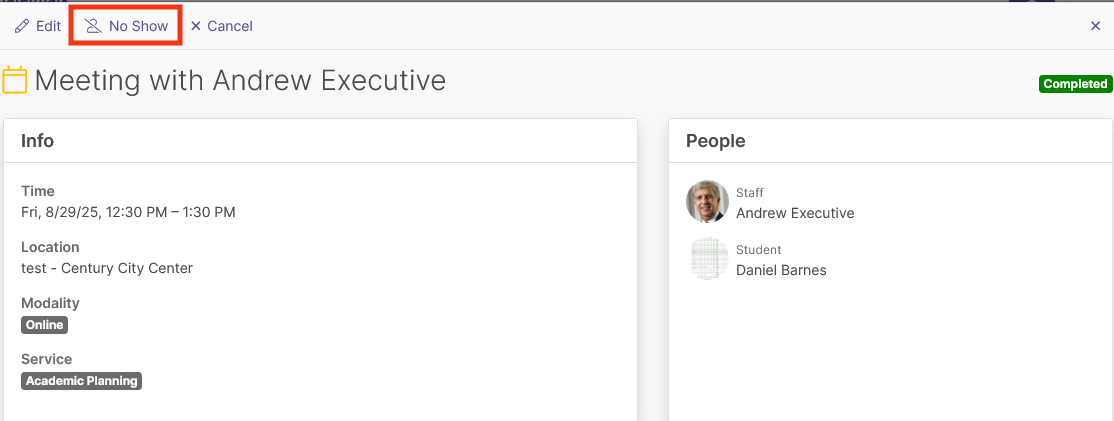Click the meeting time text
This screenshot has width=1114, height=421.
129,212
